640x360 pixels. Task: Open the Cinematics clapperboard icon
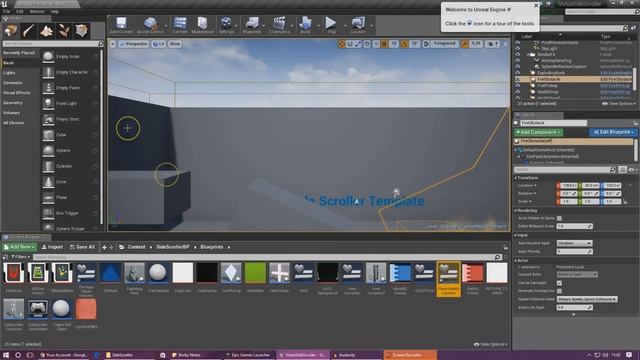[280, 23]
